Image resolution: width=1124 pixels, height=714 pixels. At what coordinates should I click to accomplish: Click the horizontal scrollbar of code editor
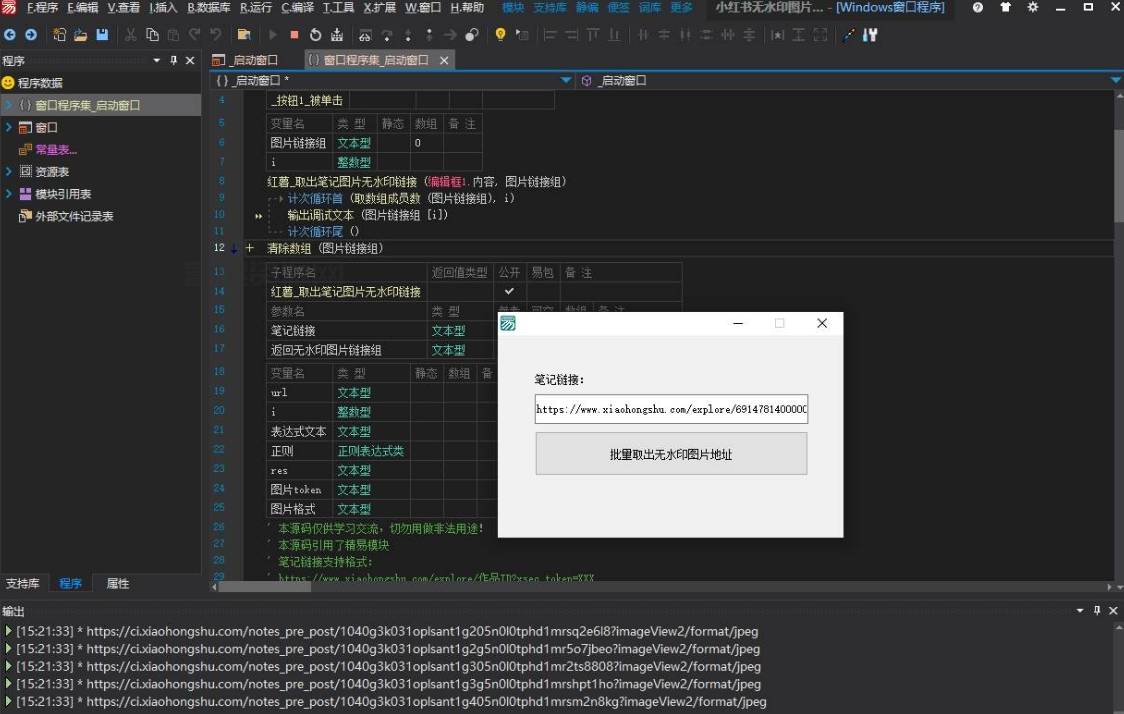click(x=264, y=587)
